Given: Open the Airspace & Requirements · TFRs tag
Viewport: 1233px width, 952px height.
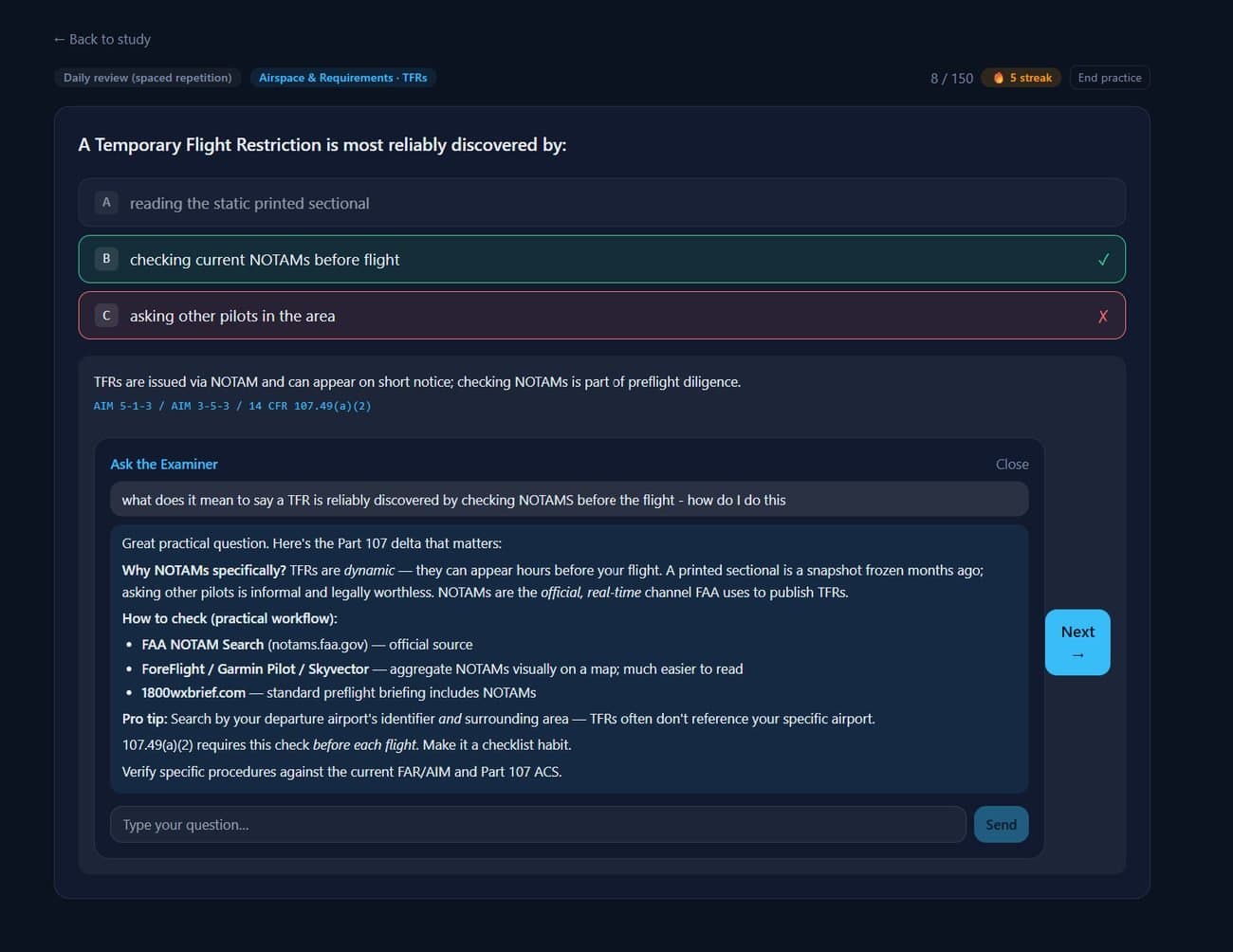Looking at the screenshot, I should click(x=342, y=78).
